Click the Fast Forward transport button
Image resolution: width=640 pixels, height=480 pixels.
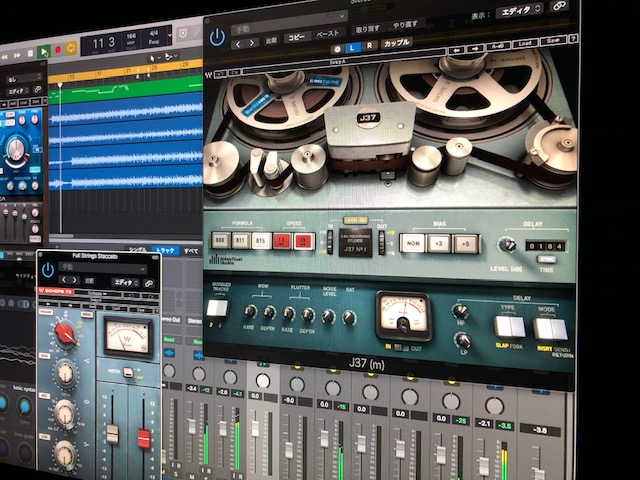17,55
